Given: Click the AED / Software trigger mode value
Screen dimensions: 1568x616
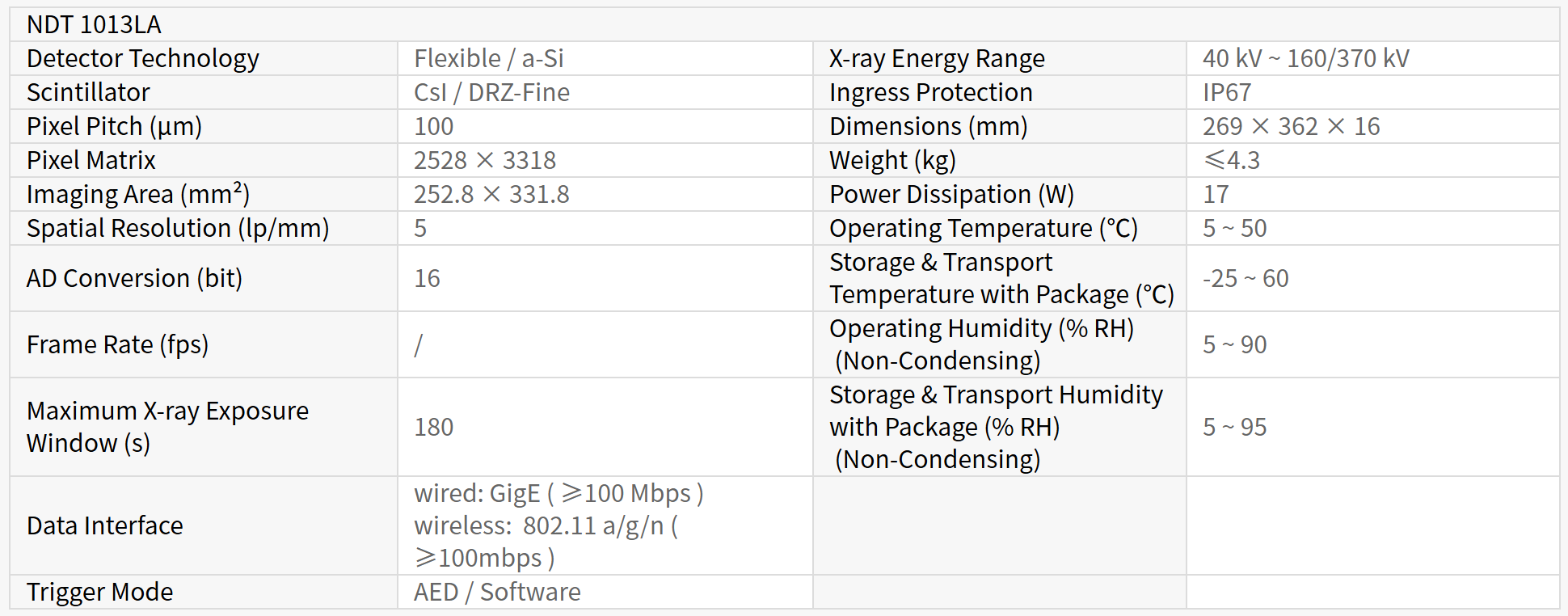Looking at the screenshot, I should click(x=497, y=593).
